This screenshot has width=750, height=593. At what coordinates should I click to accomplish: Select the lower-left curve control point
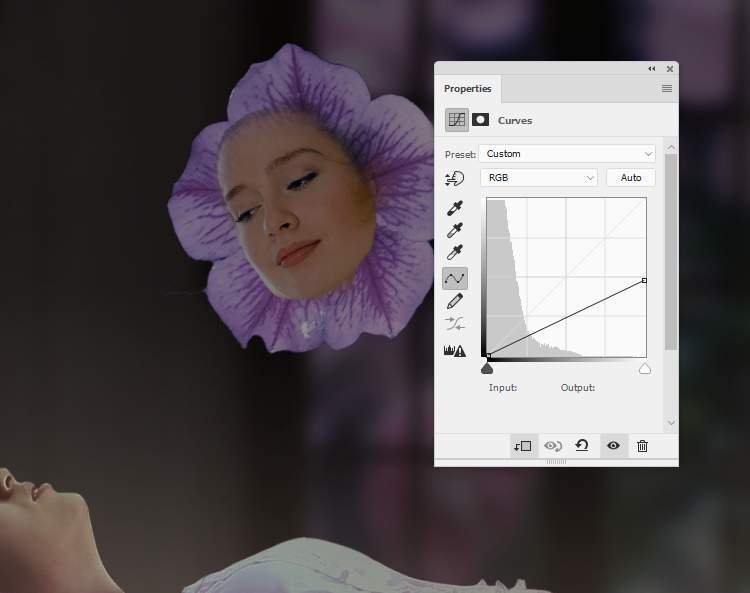[488, 356]
